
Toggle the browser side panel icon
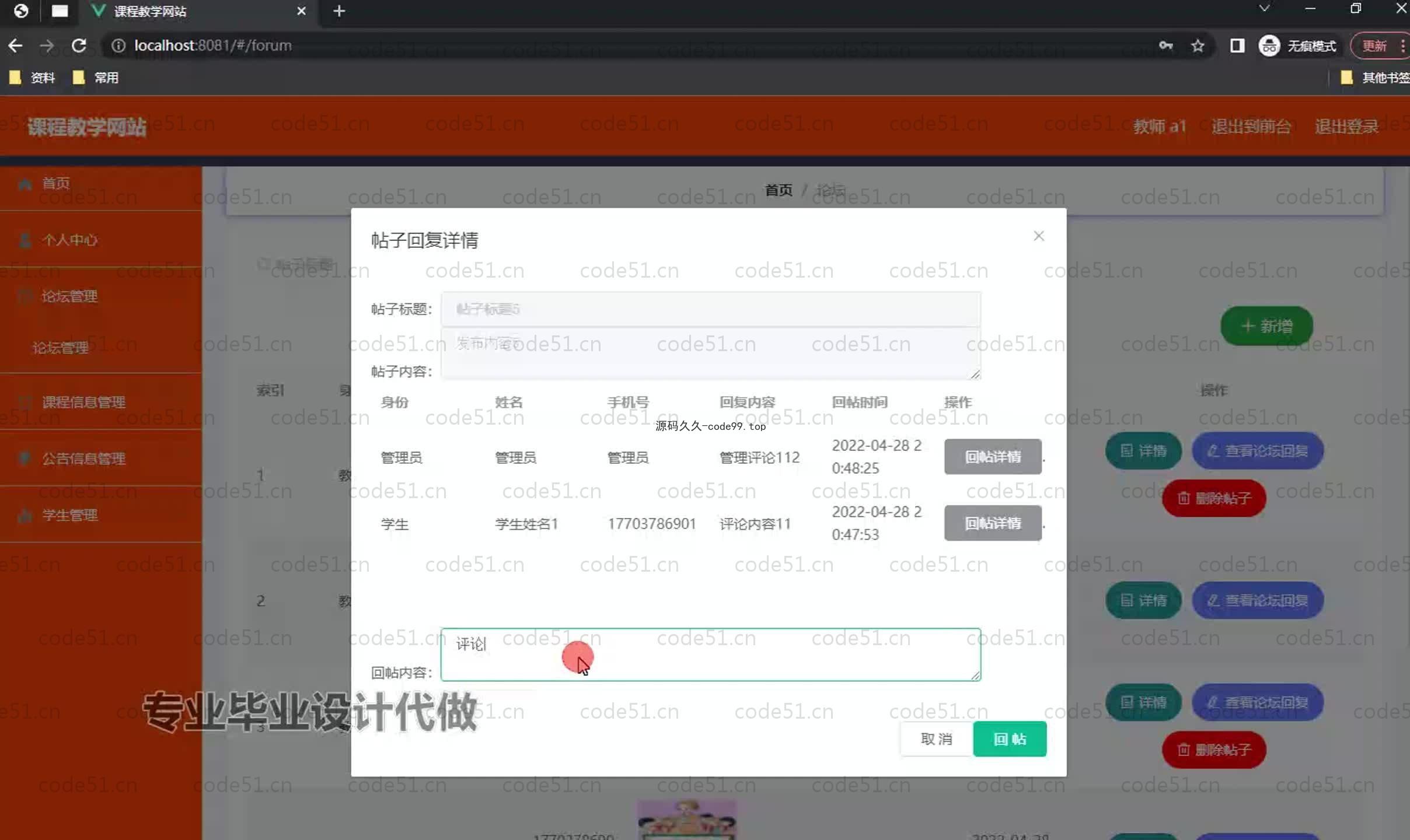pyautogui.click(x=1237, y=45)
